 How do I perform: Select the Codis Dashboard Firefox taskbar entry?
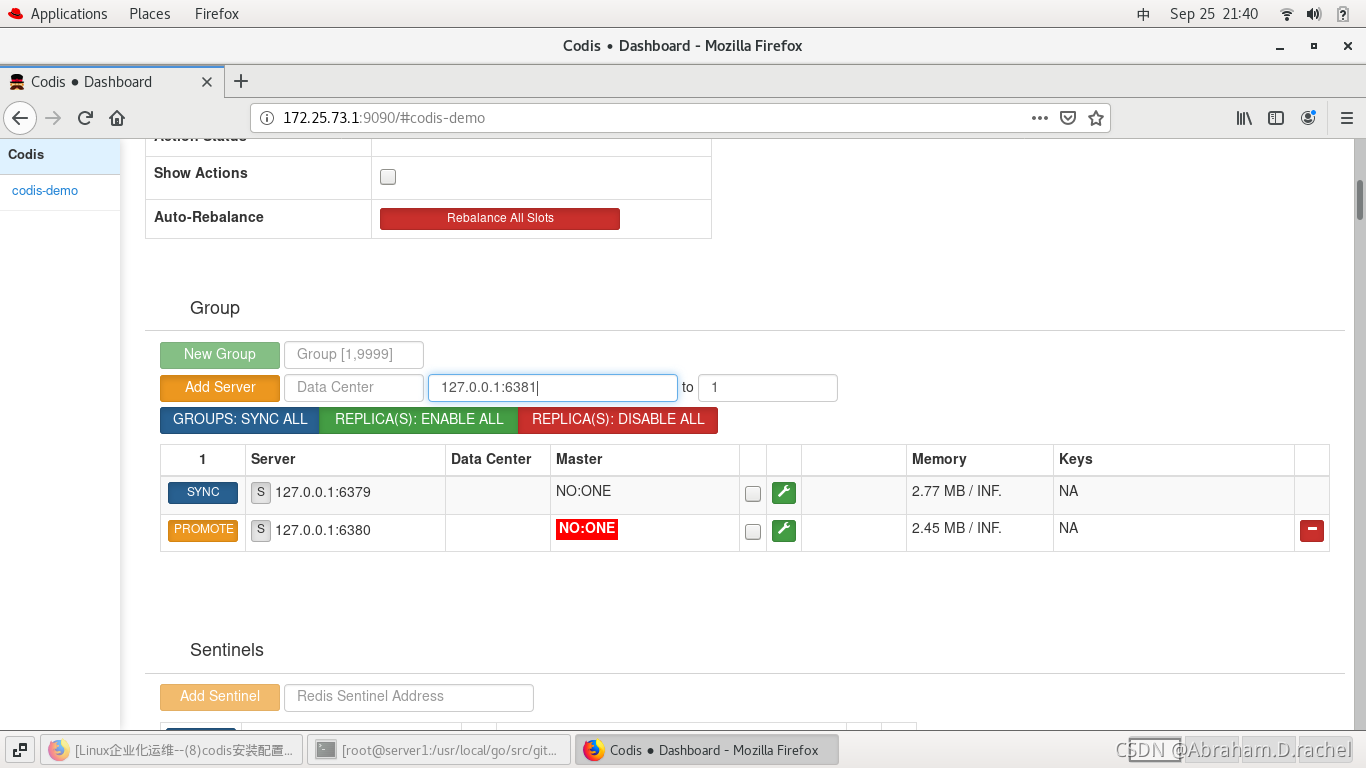(x=707, y=750)
